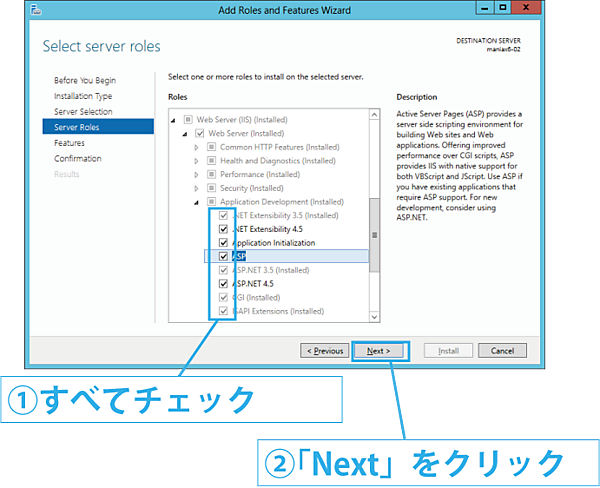Go to the Features step

point(69,143)
